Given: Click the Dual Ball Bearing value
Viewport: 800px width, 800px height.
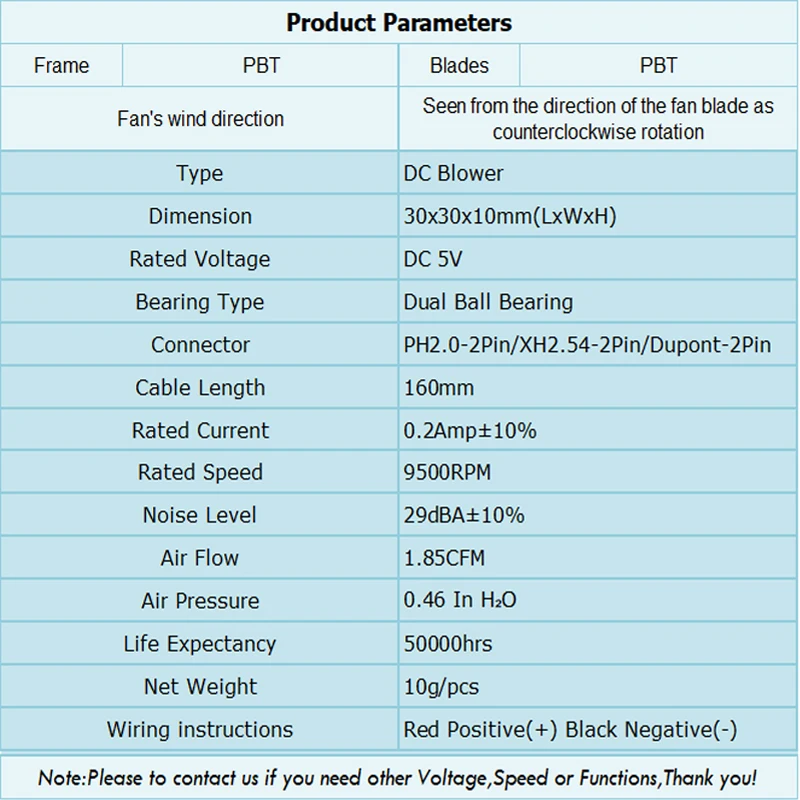Looking at the screenshot, I should coord(488,302).
